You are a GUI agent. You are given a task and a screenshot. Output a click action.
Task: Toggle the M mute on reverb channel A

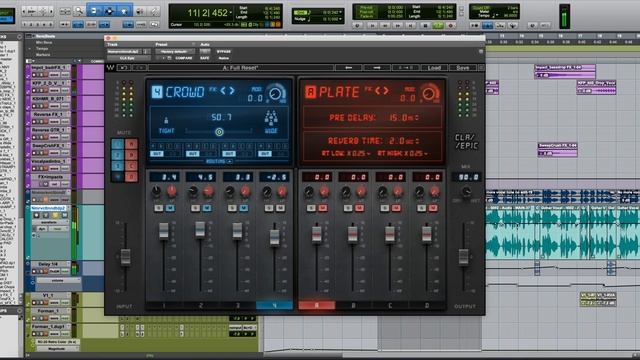click(323, 208)
